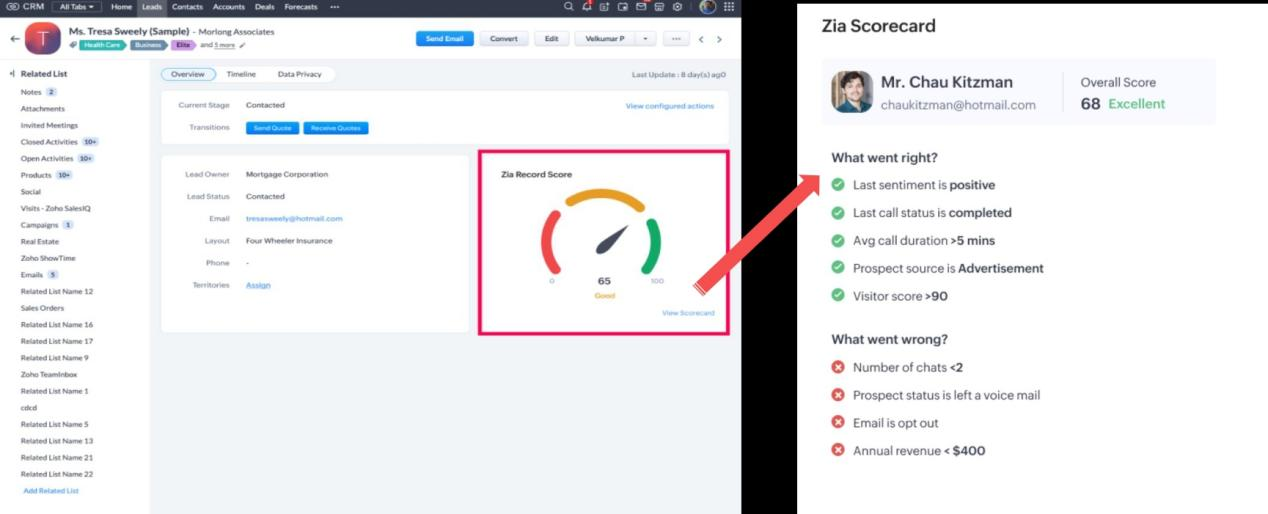Screen dimensions: 1268x514
Task: Open Closed Activities in Related List
Action: point(49,142)
